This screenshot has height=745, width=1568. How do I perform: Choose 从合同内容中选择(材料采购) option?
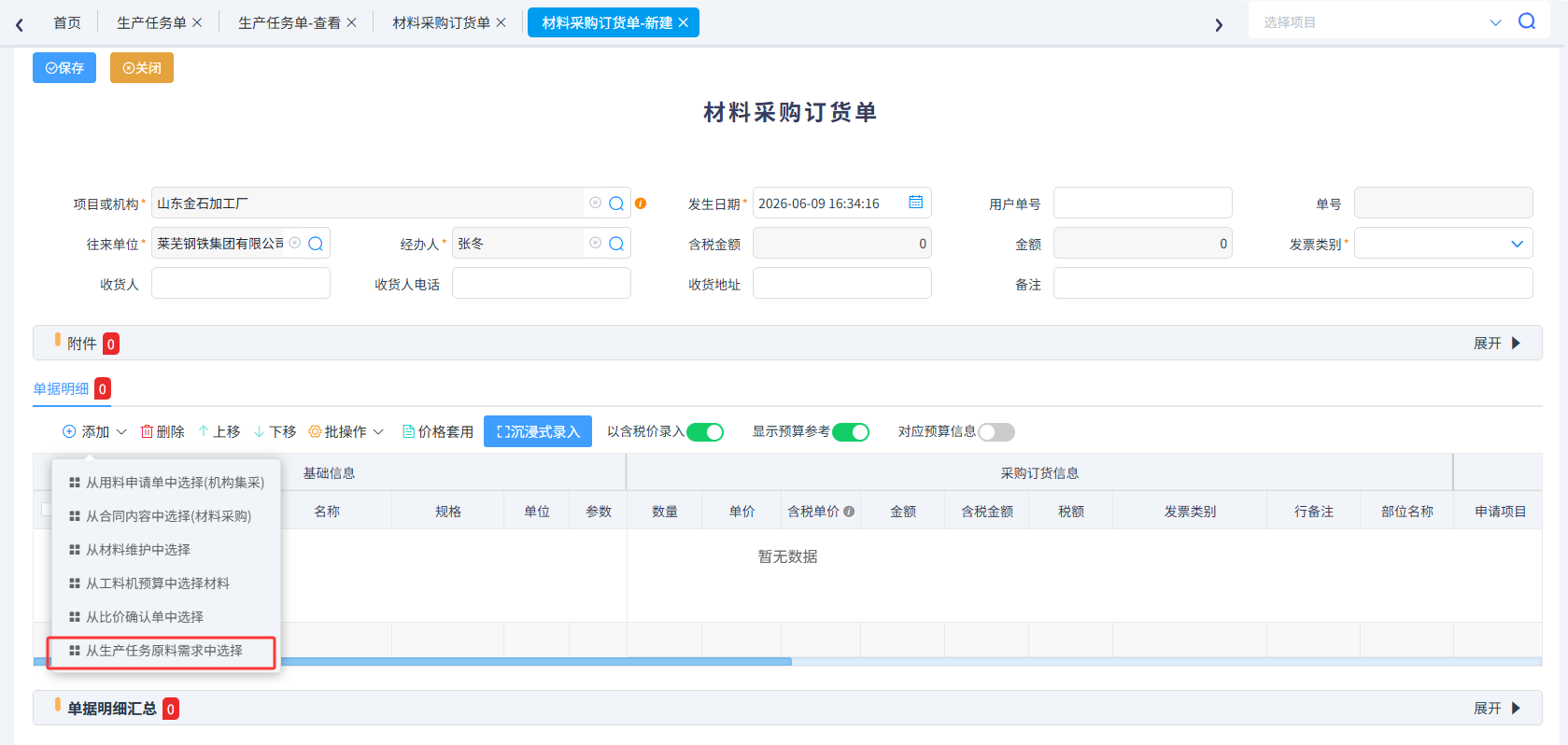[166, 516]
